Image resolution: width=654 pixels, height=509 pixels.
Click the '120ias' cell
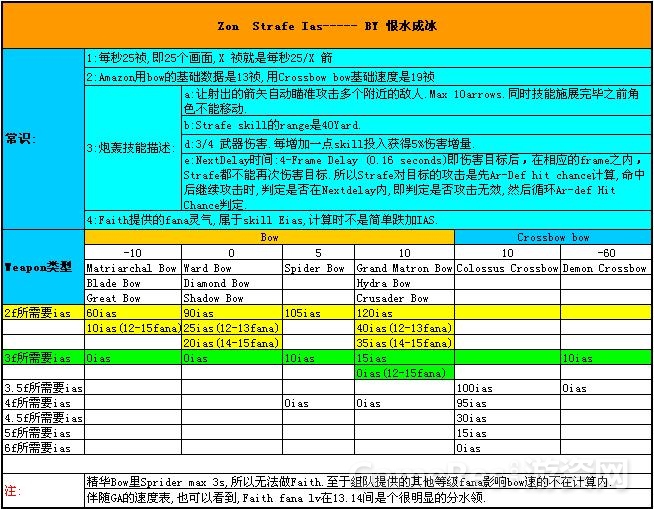404,312
